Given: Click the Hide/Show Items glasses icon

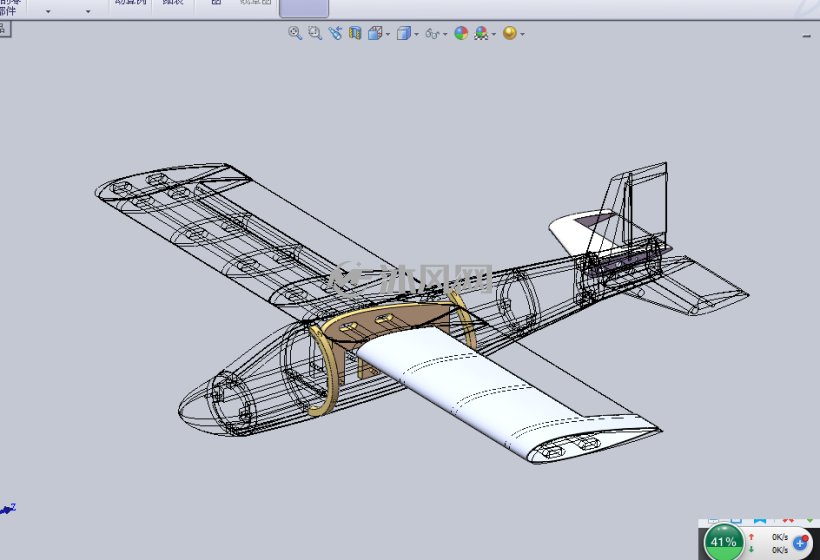Looking at the screenshot, I should (x=432, y=33).
